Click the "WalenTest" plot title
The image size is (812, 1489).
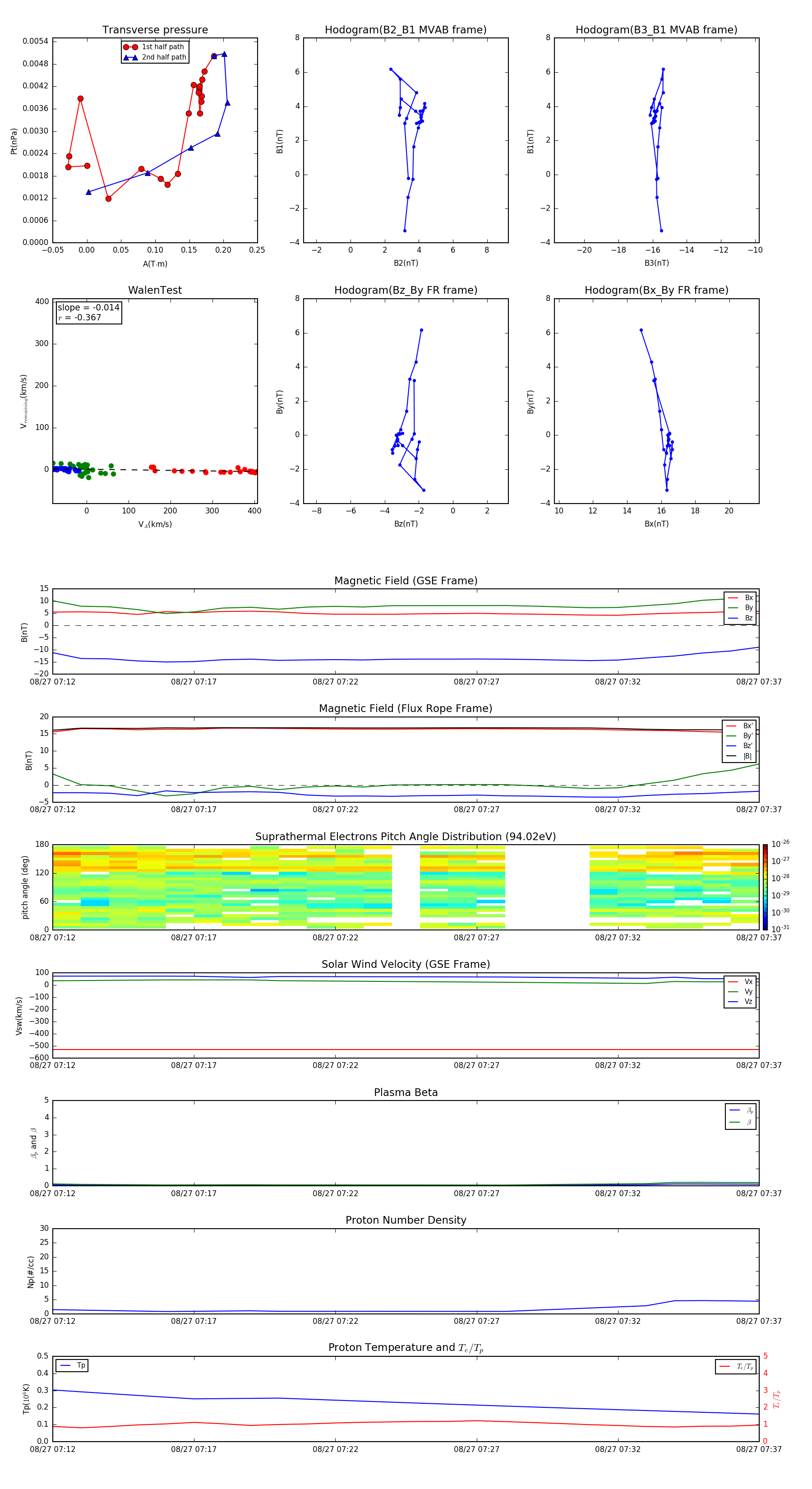[155, 290]
